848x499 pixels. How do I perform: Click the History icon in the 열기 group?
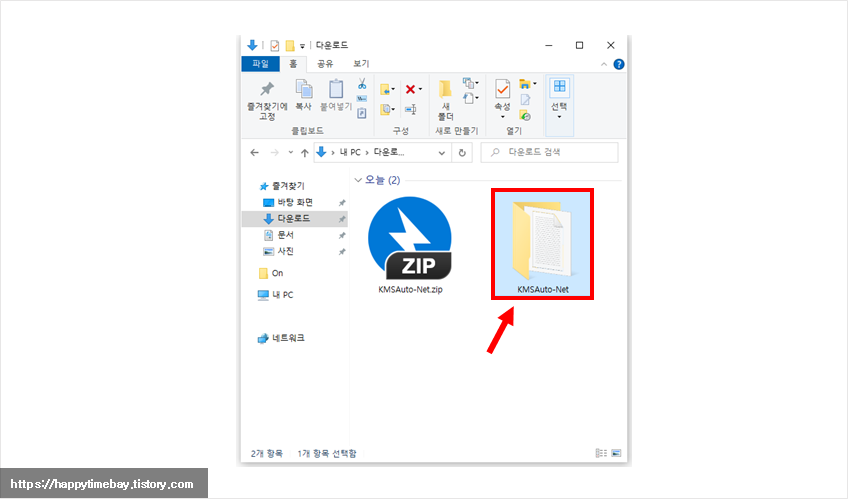525,115
